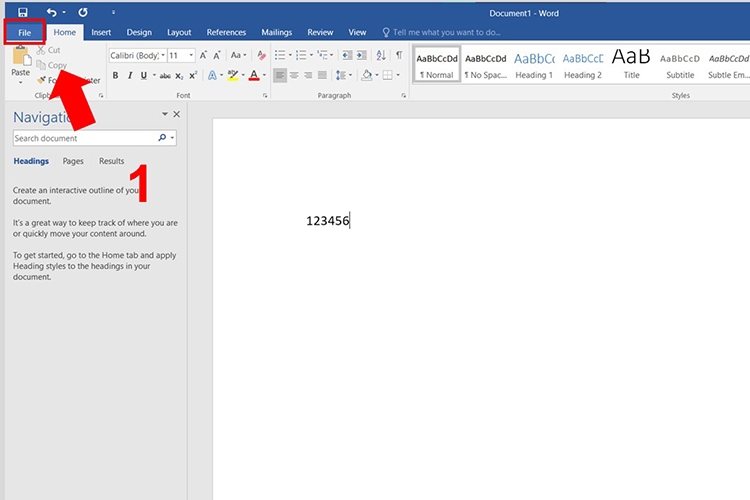Open the File tab
The image size is (750, 500).
click(24, 33)
